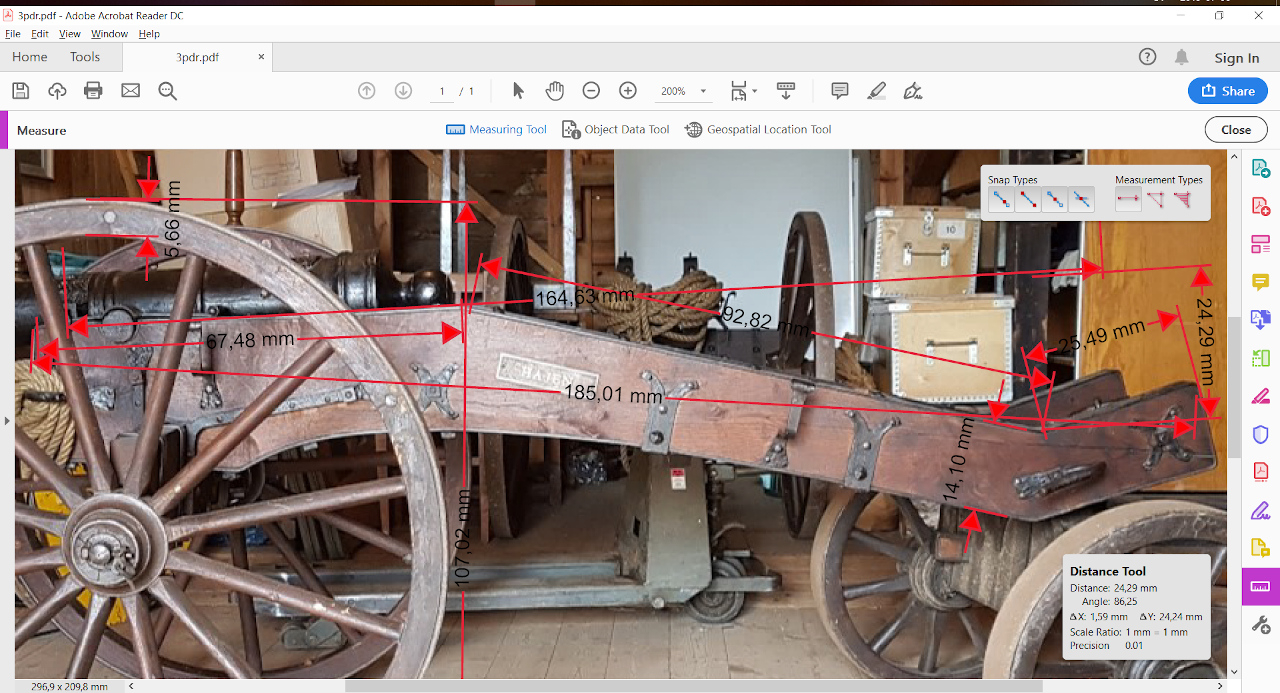The image size is (1280, 693).
Task: Open the Comment tool in right sidebar
Action: tap(1260, 282)
